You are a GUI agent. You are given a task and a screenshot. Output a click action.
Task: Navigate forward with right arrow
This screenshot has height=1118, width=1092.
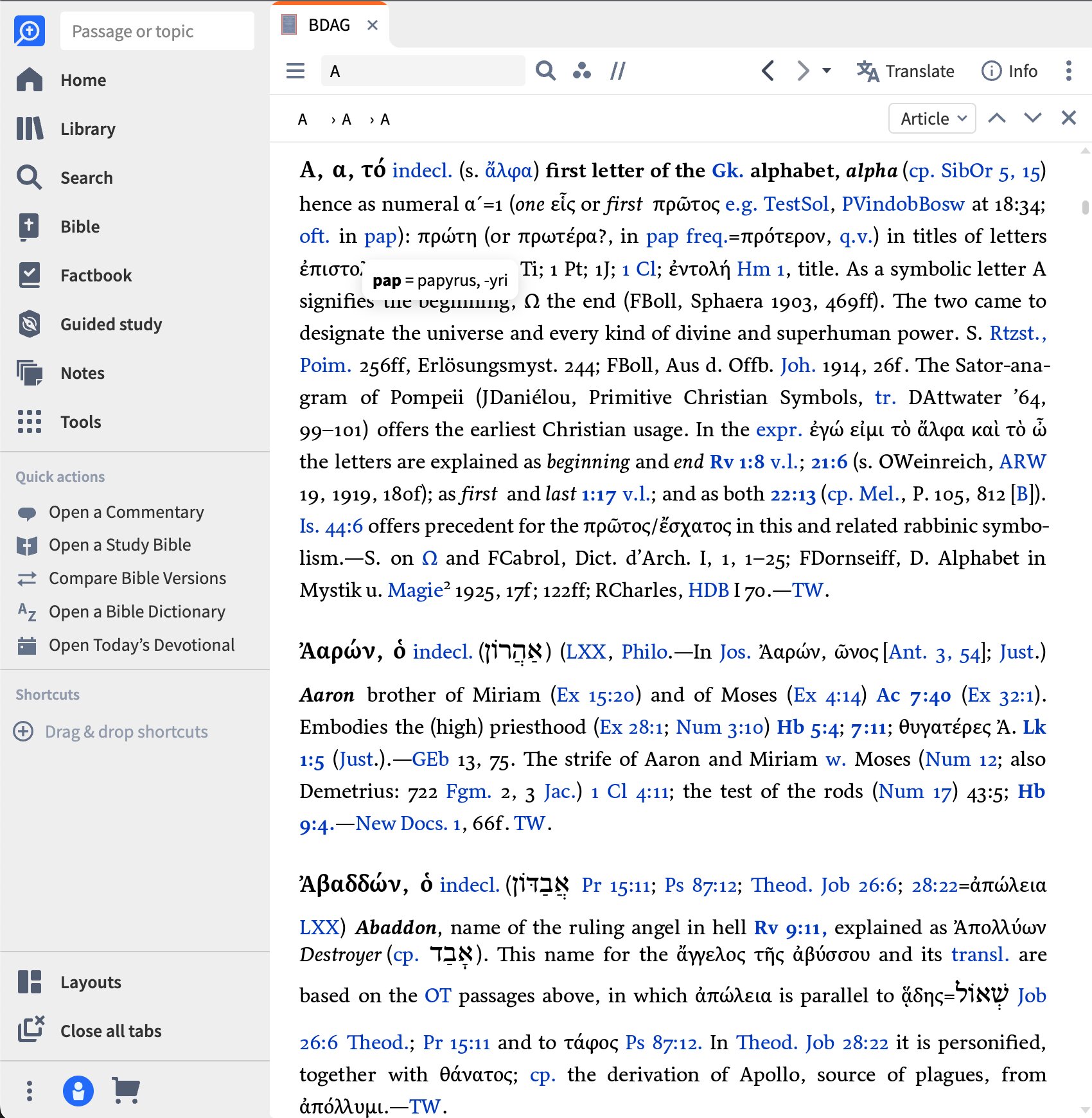[x=803, y=71]
